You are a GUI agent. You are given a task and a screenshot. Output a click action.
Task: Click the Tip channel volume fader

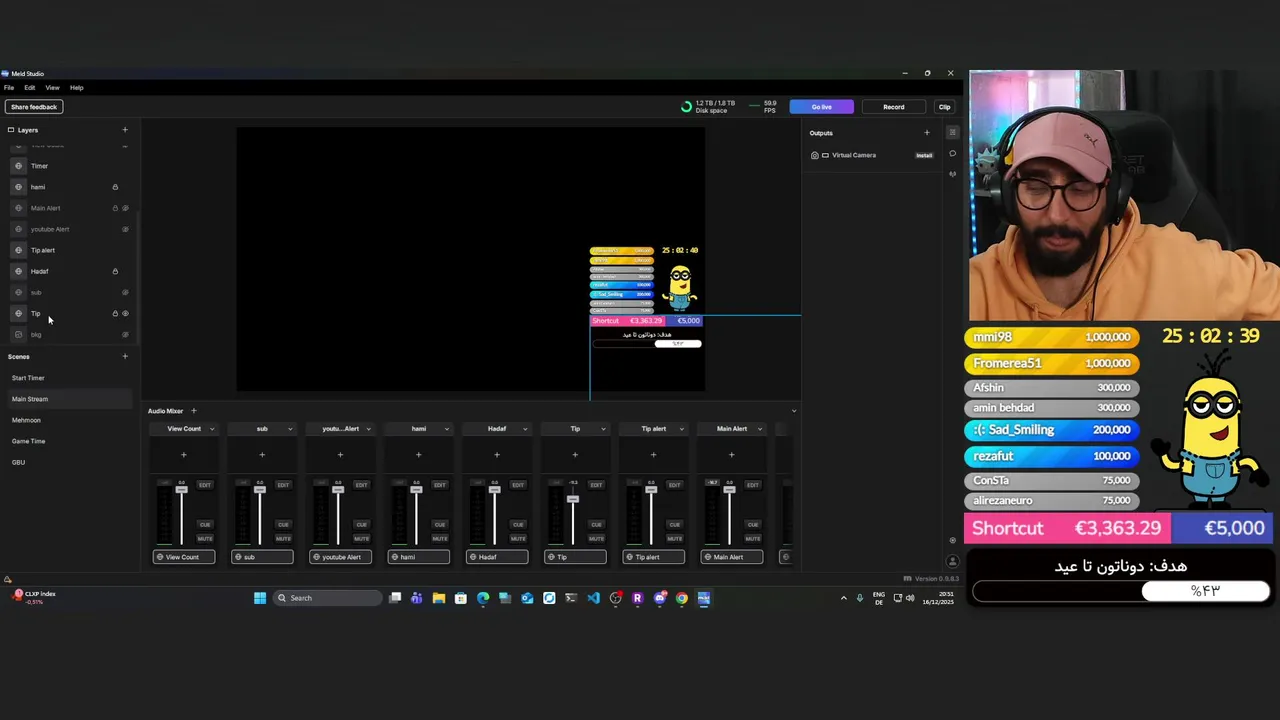click(572, 499)
